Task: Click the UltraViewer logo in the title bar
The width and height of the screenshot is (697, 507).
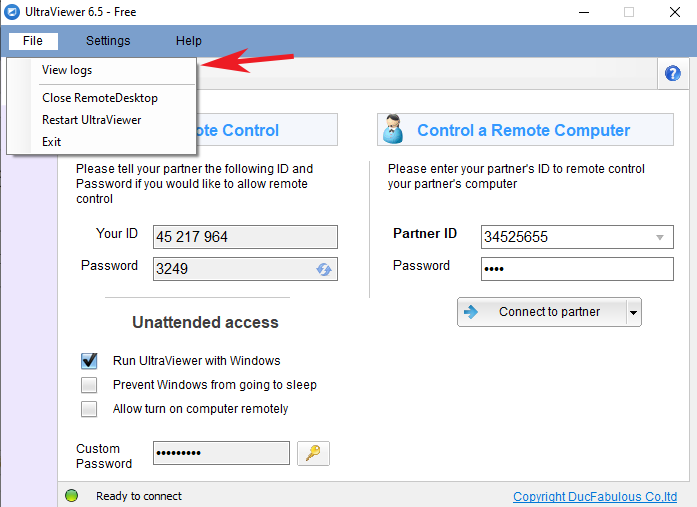Action: click(x=11, y=12)
